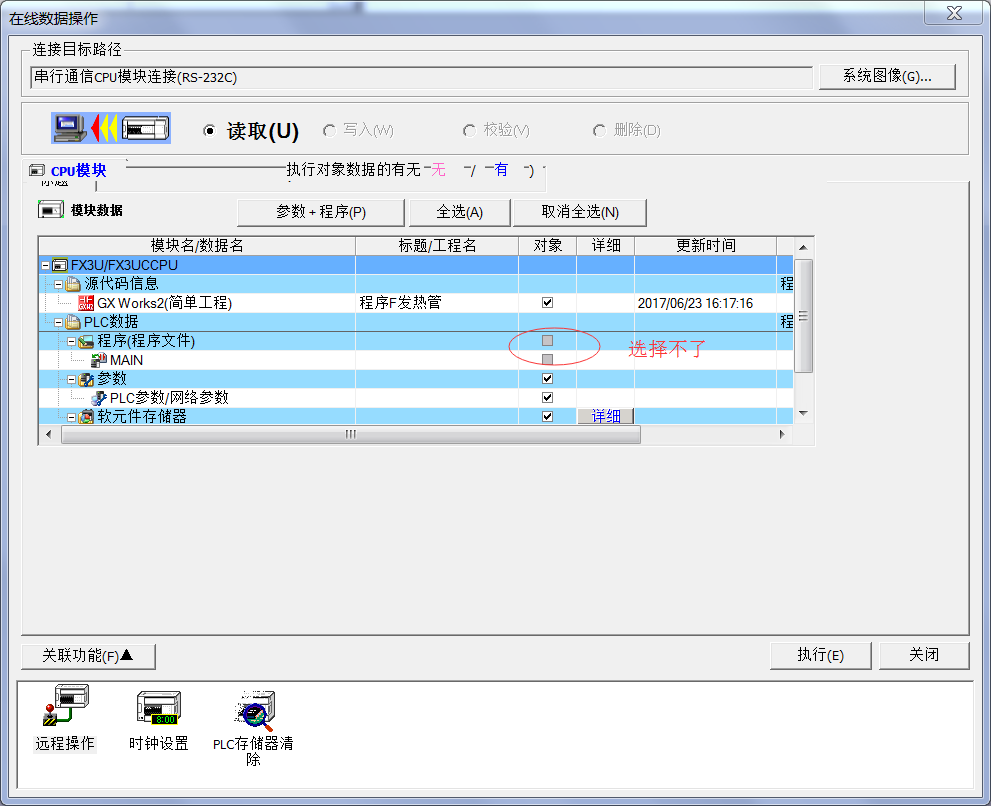
Task: Click the MAIN program icon
Action: coord(98,360)
